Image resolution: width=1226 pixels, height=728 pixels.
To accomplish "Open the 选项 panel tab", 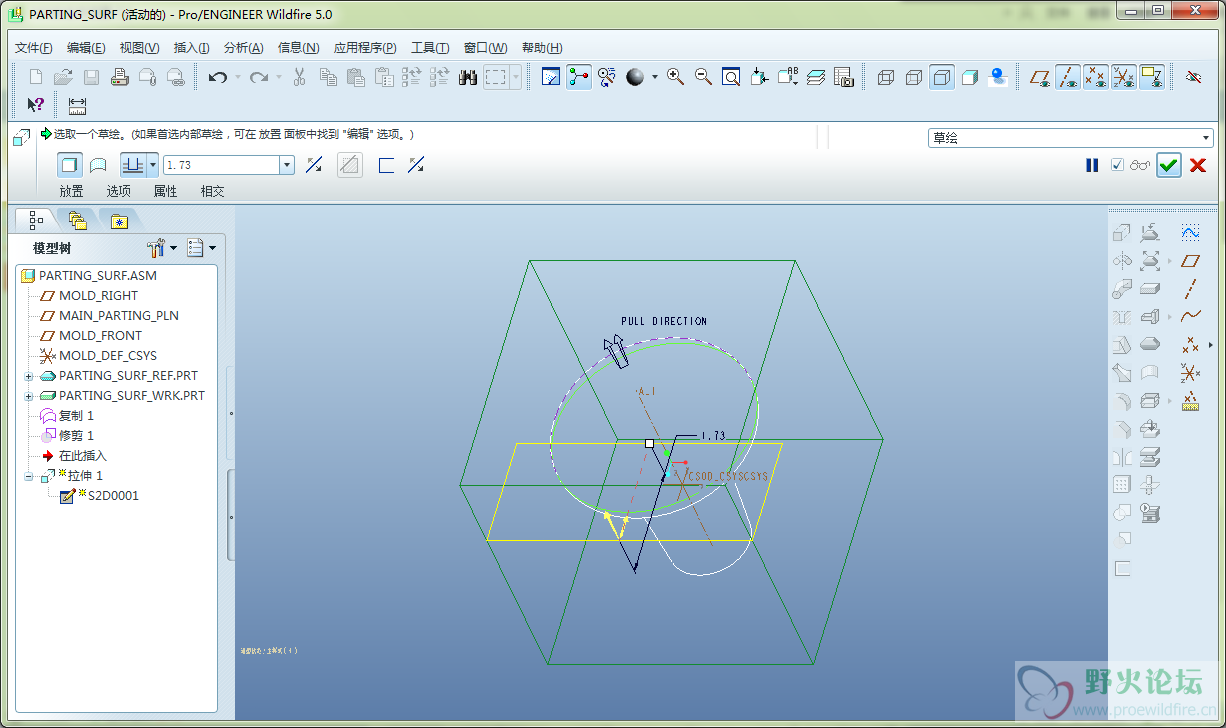I will 119,191.
